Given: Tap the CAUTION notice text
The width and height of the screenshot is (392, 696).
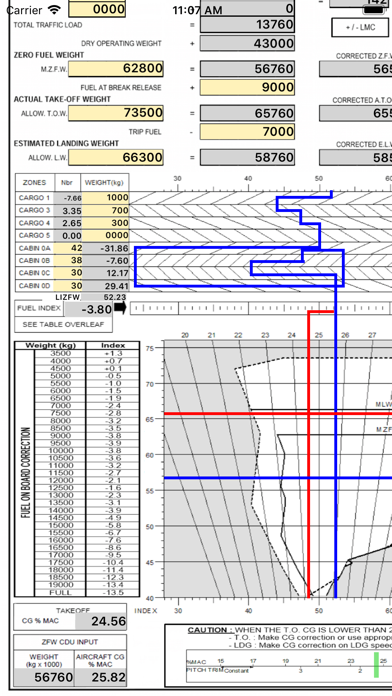Looking at the screenshot, I should 289,637.
